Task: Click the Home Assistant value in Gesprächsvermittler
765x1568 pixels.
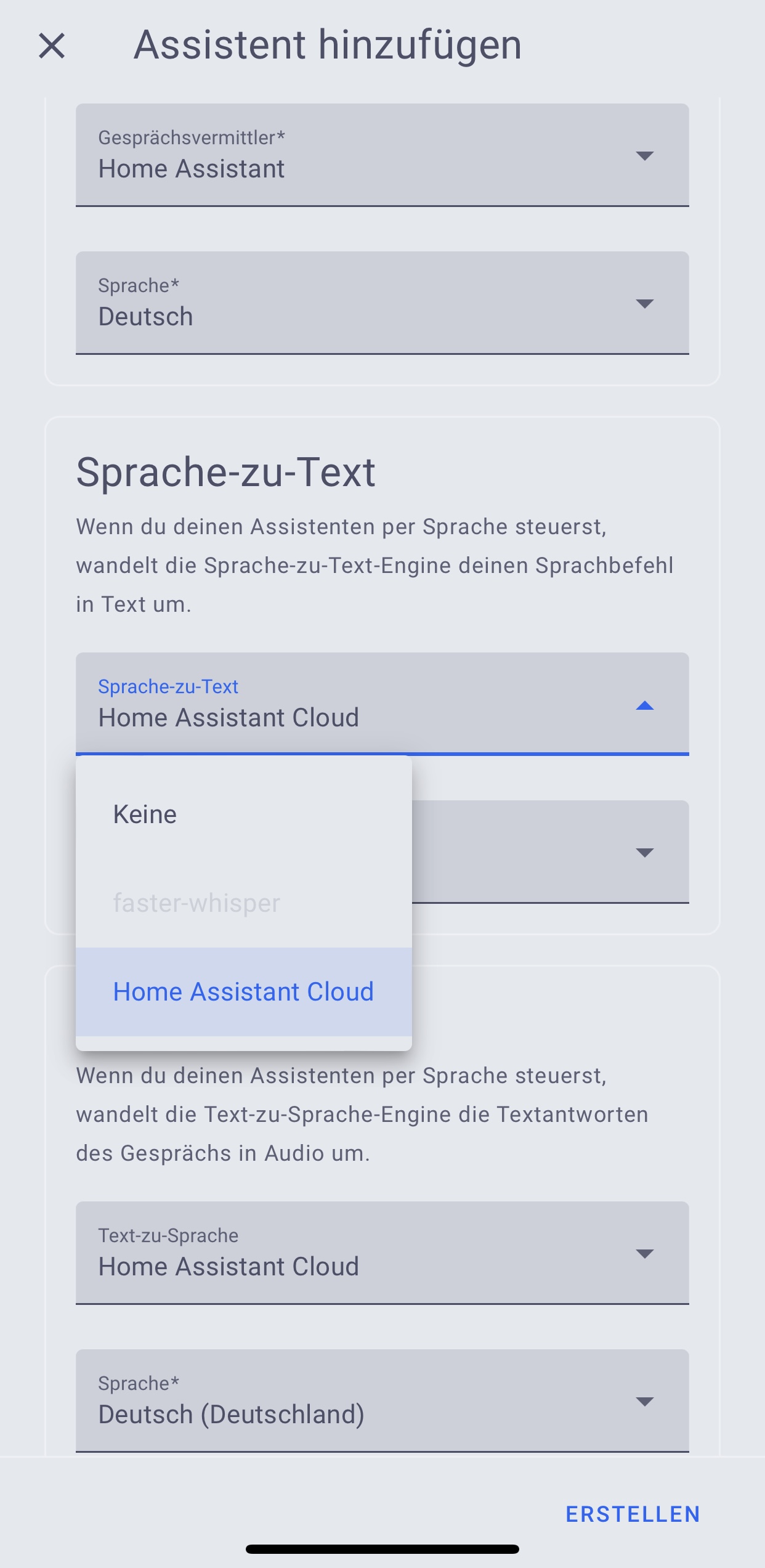Action: pos(192,168)
